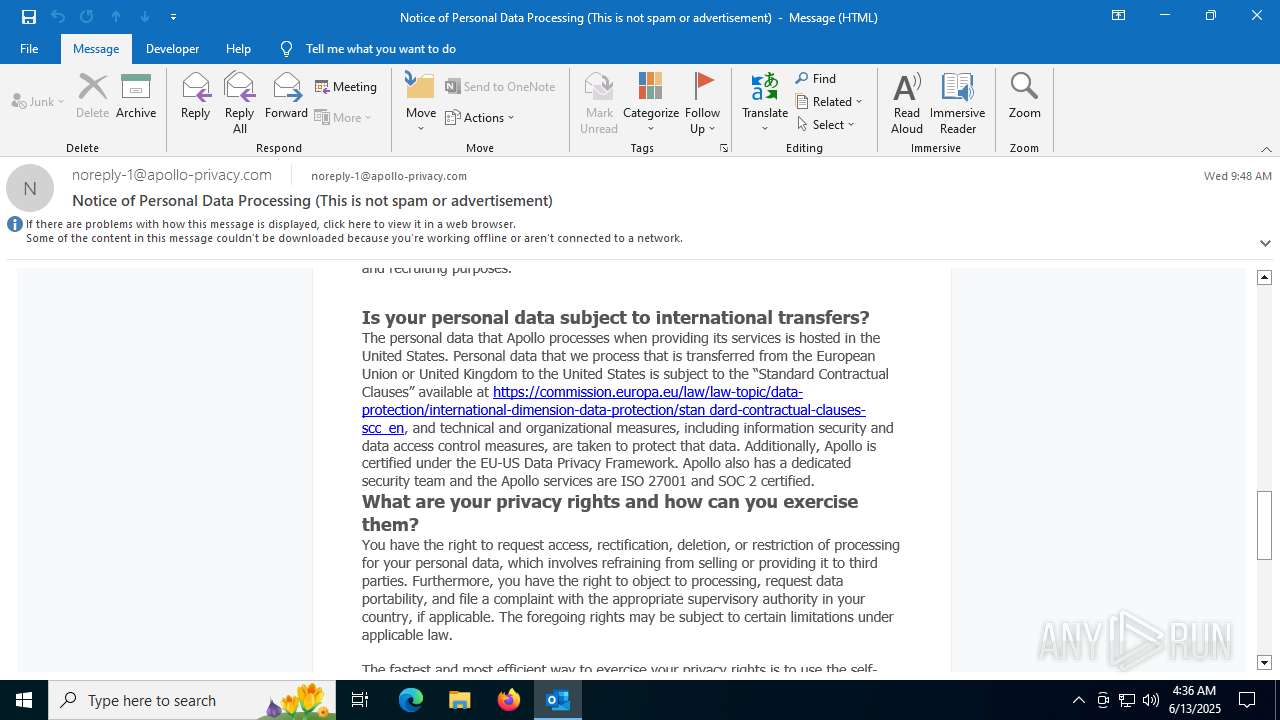Open the Zoom dialog
Viewport: 1280px width, 720px height.
(x=1025, y=97)
